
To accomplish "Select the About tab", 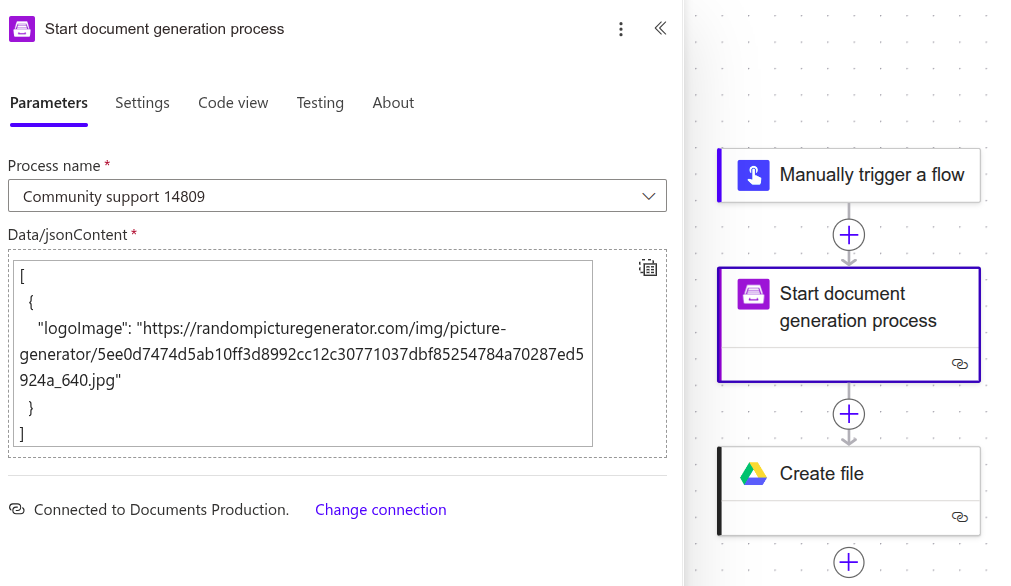I will click(x=393, y=103).
